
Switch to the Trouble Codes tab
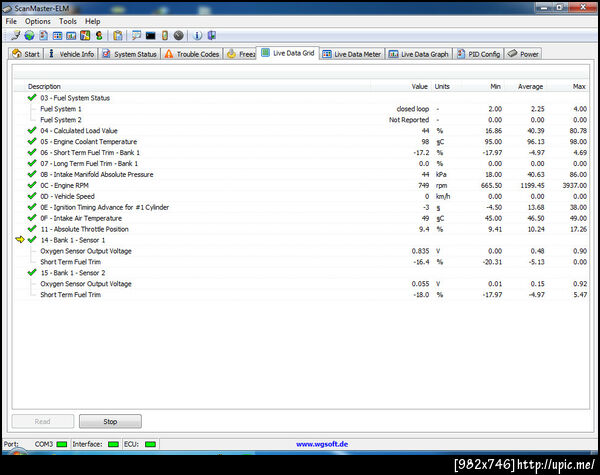pos(192,54)
